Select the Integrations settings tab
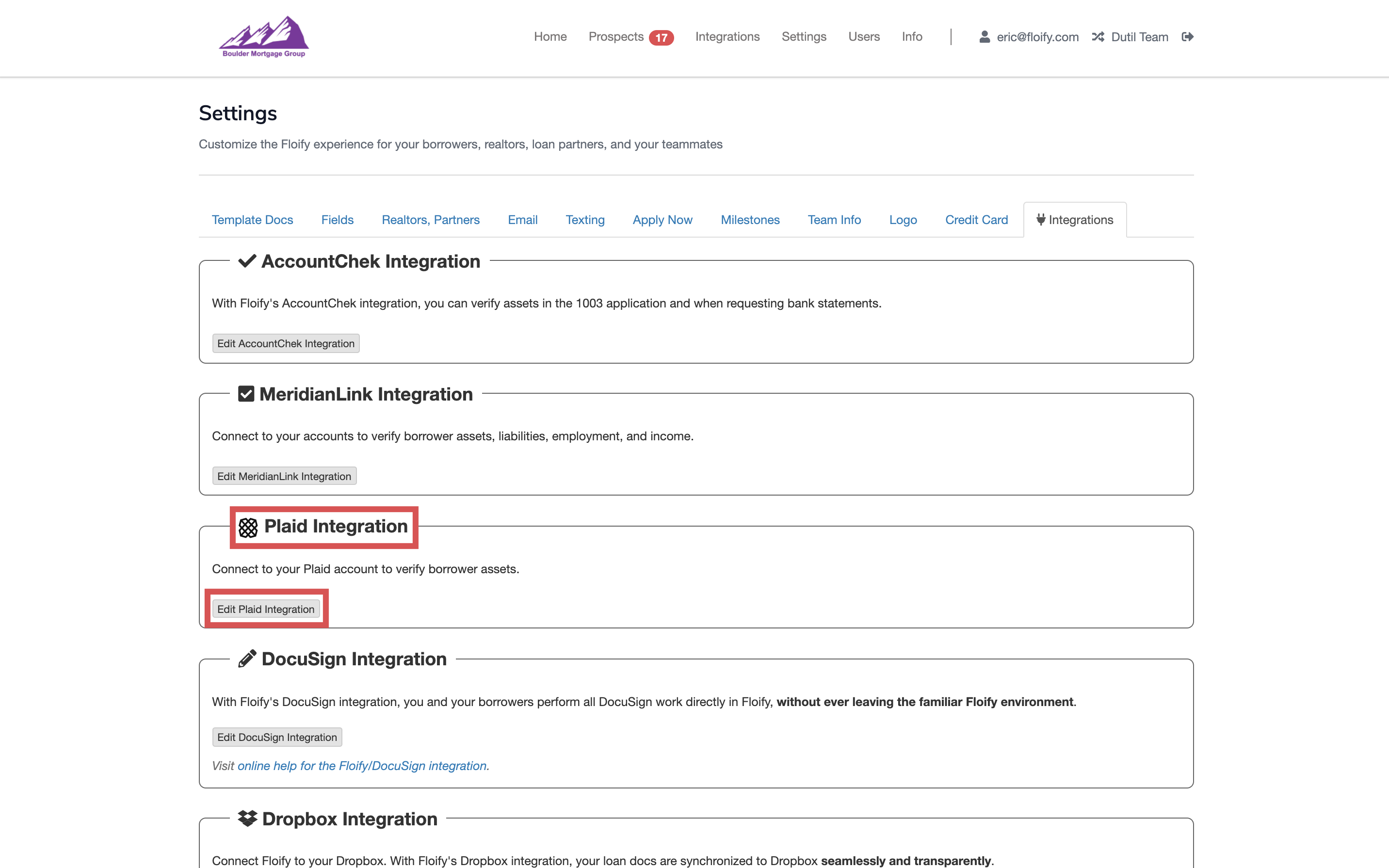Viewport: 1389px width, 868px height. click(x=1075, y=220)
